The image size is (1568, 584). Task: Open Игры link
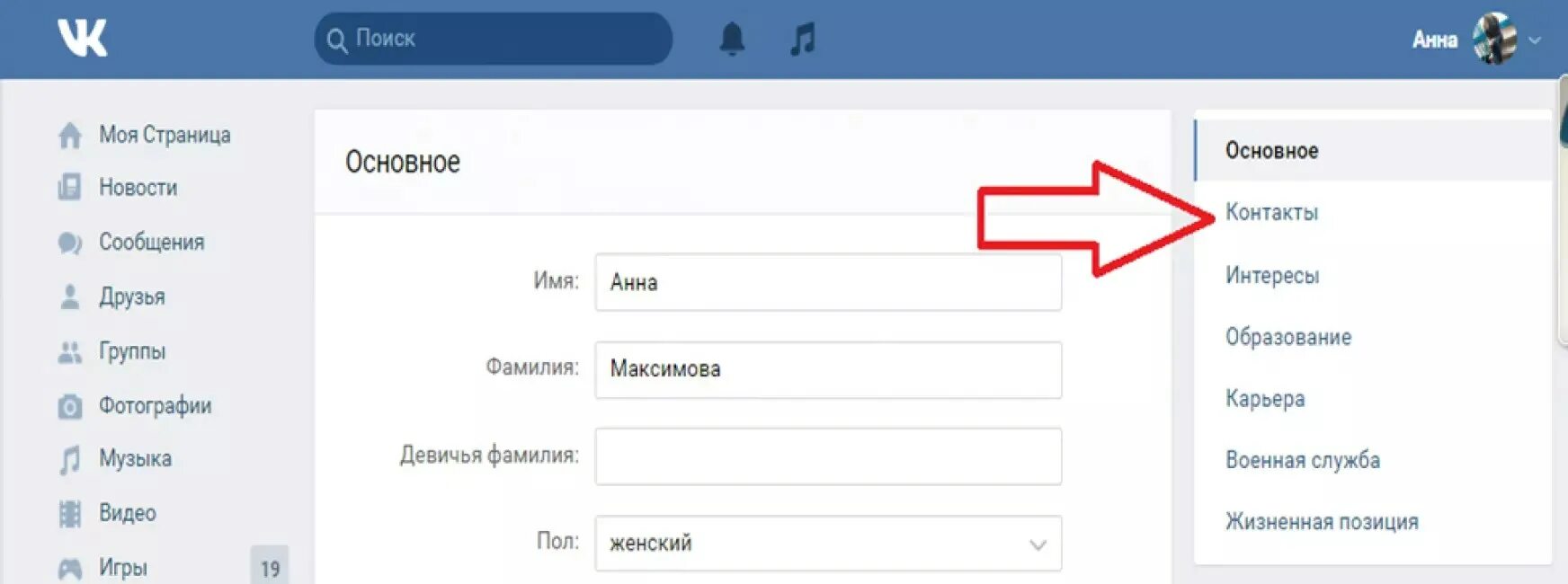point(122,567)
